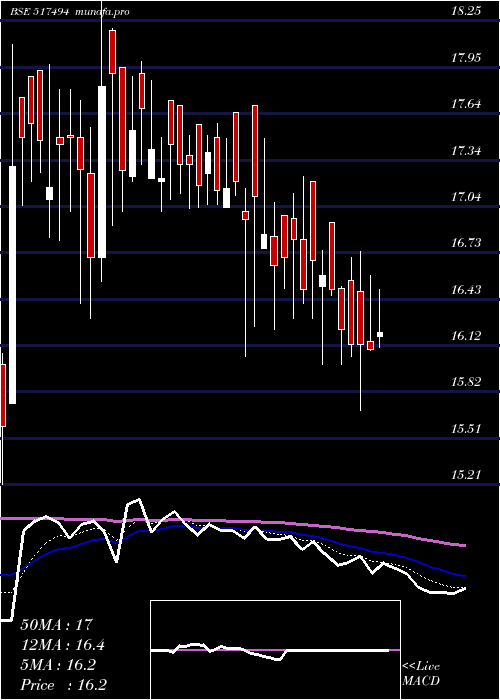This screenshot has height=700, width=500.
Task: Click the 12MA : 16.4 readout
Action: (63, 645)
